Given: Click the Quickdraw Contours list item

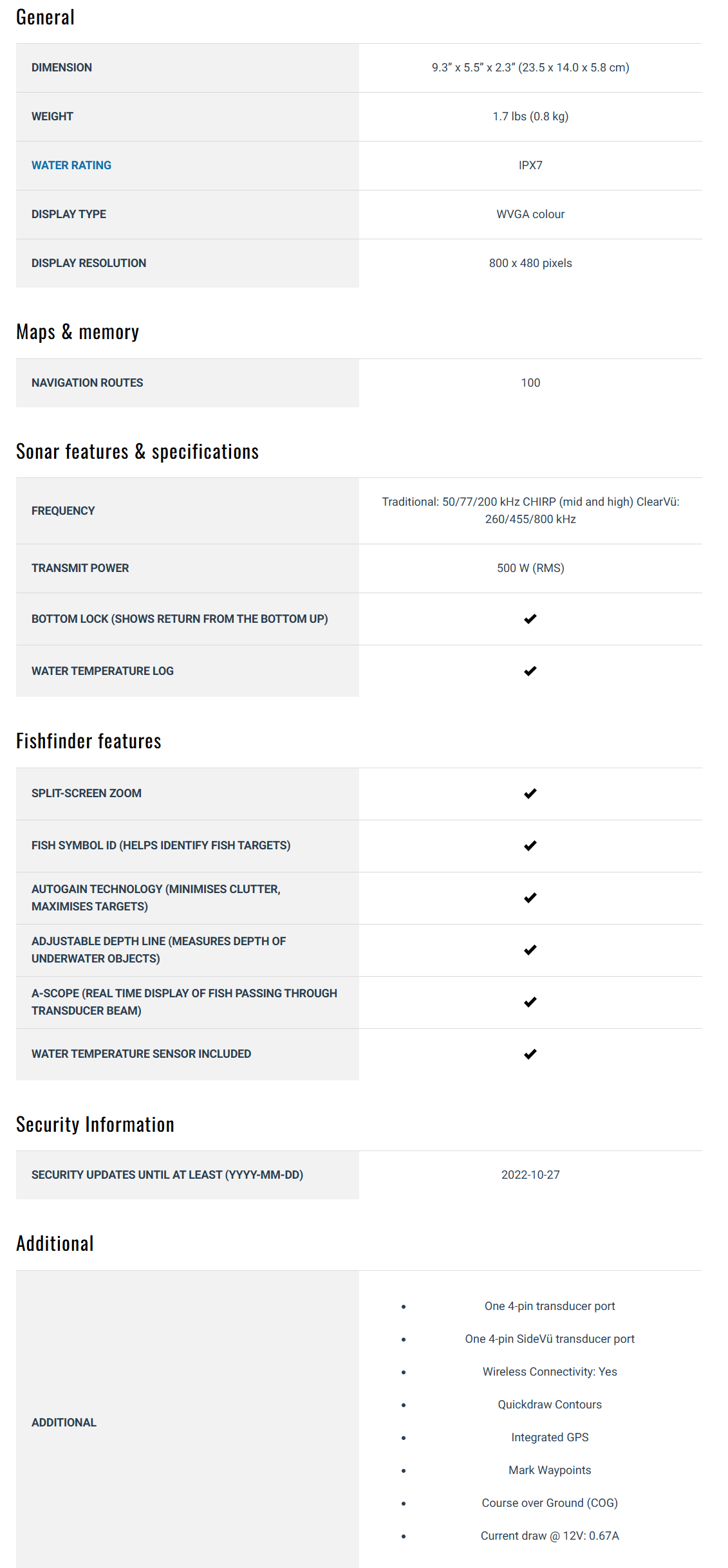Looking at the screenshot, I should [549, 1405].
